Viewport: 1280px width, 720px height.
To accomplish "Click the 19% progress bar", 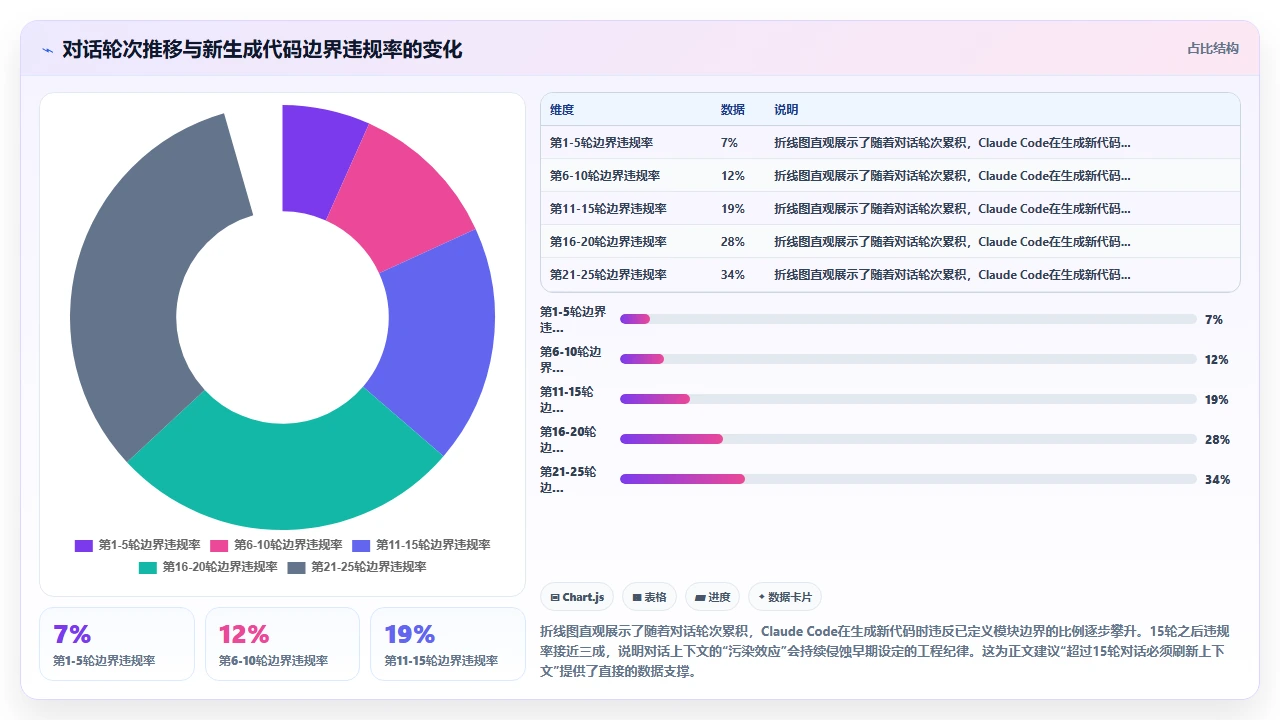I will coord(908,399).
